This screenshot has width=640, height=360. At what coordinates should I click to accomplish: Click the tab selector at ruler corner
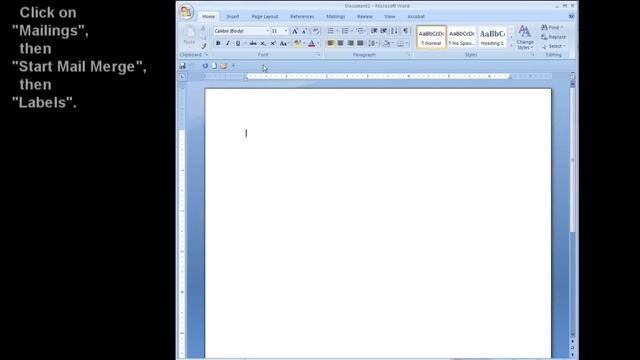[182, 76]
